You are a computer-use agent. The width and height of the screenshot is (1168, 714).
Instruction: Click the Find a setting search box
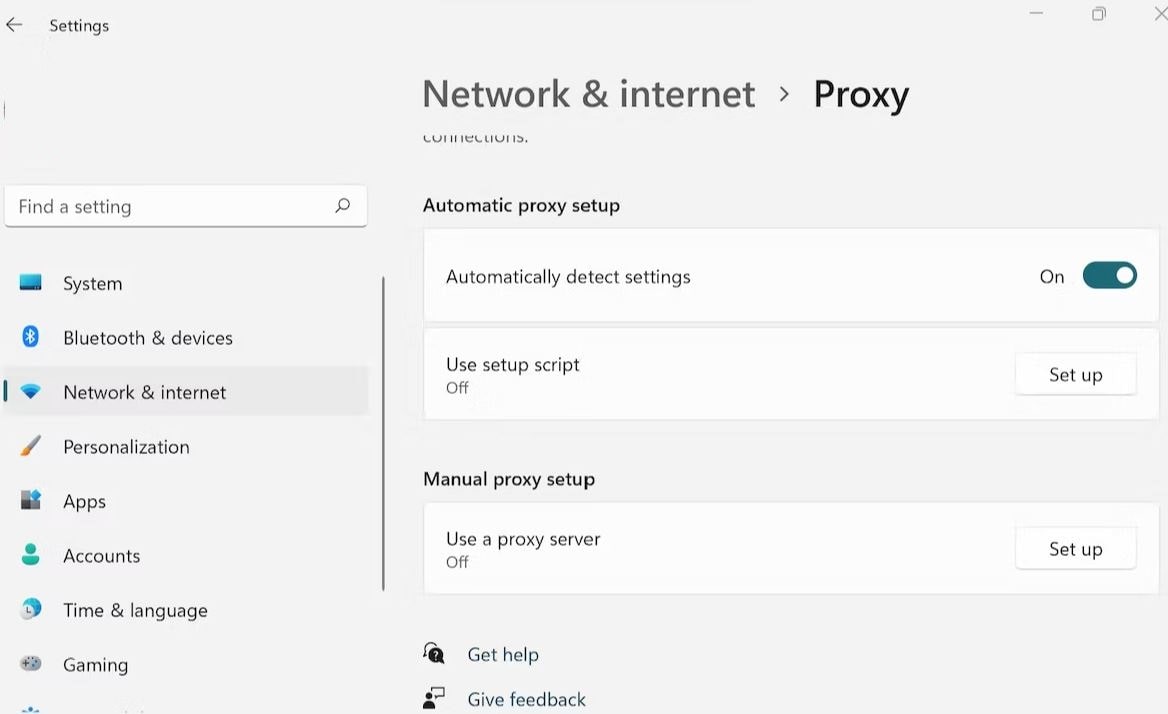170,207
